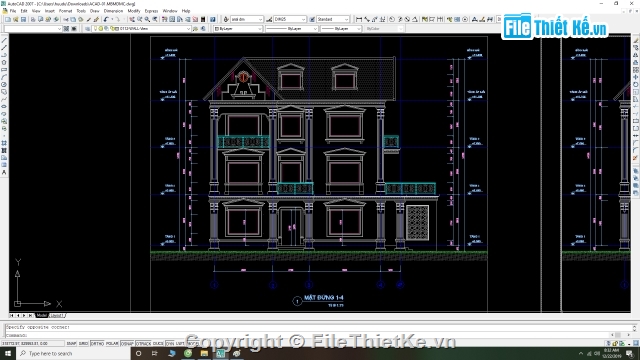The height and width of the screenshot is (360, 640).
Task: Open the Format menu
Action: point(65,11)
